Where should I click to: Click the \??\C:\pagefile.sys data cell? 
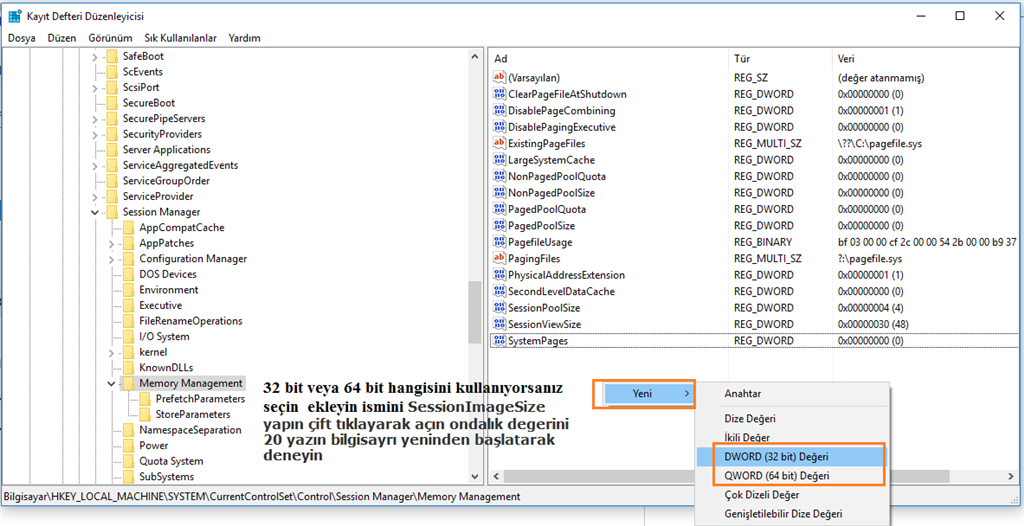coord(880,143)
